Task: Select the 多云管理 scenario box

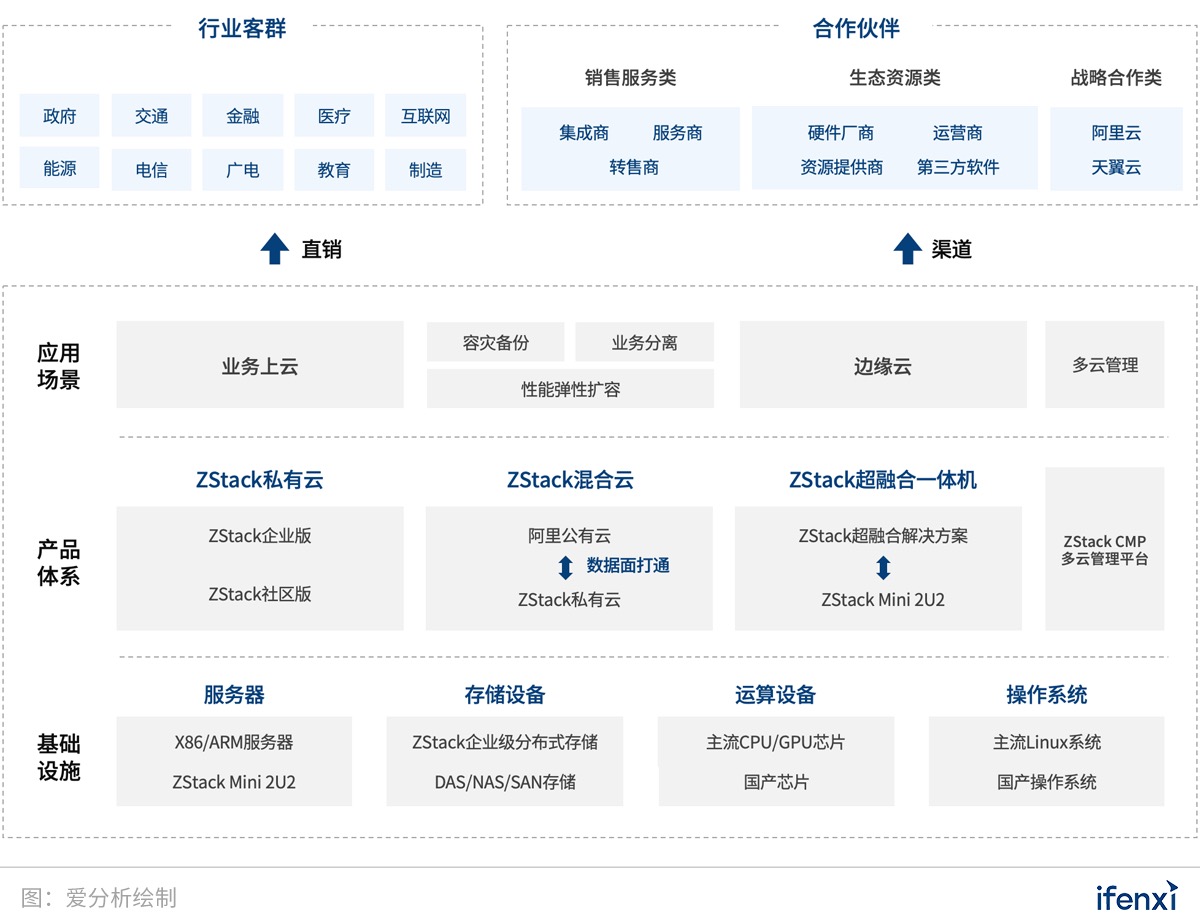Action: 1105,364
